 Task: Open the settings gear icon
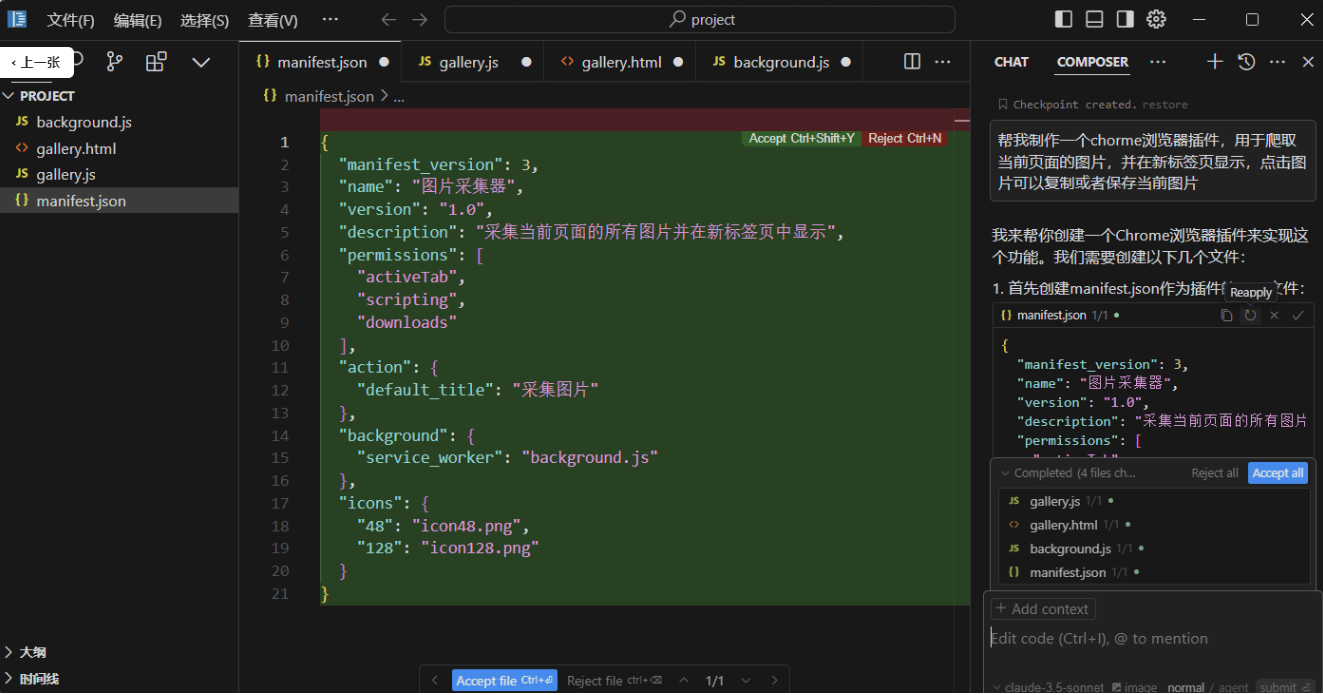[1157, 19]
